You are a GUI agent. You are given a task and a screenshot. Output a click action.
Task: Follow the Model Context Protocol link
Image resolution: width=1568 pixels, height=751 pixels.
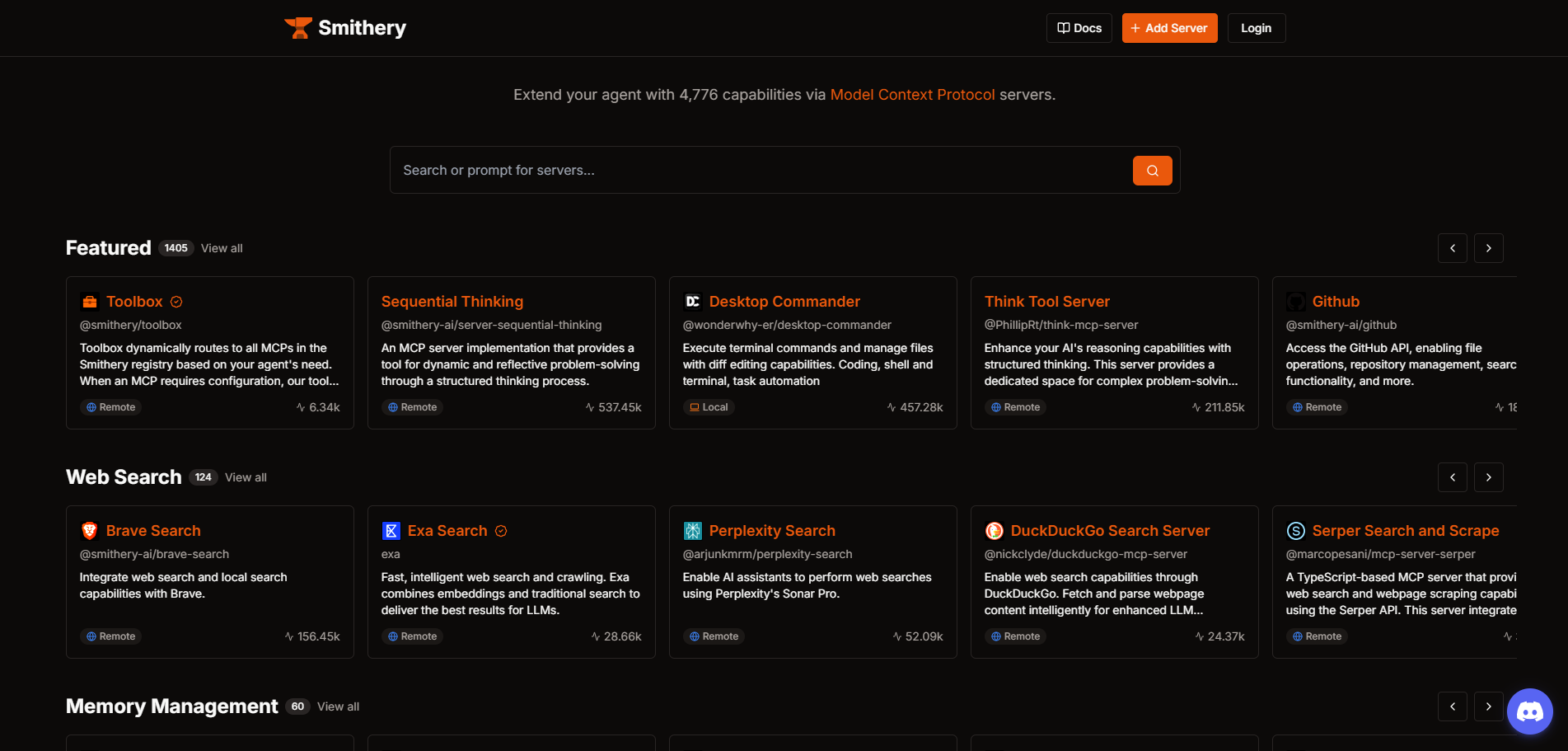(x=912, y=95)
